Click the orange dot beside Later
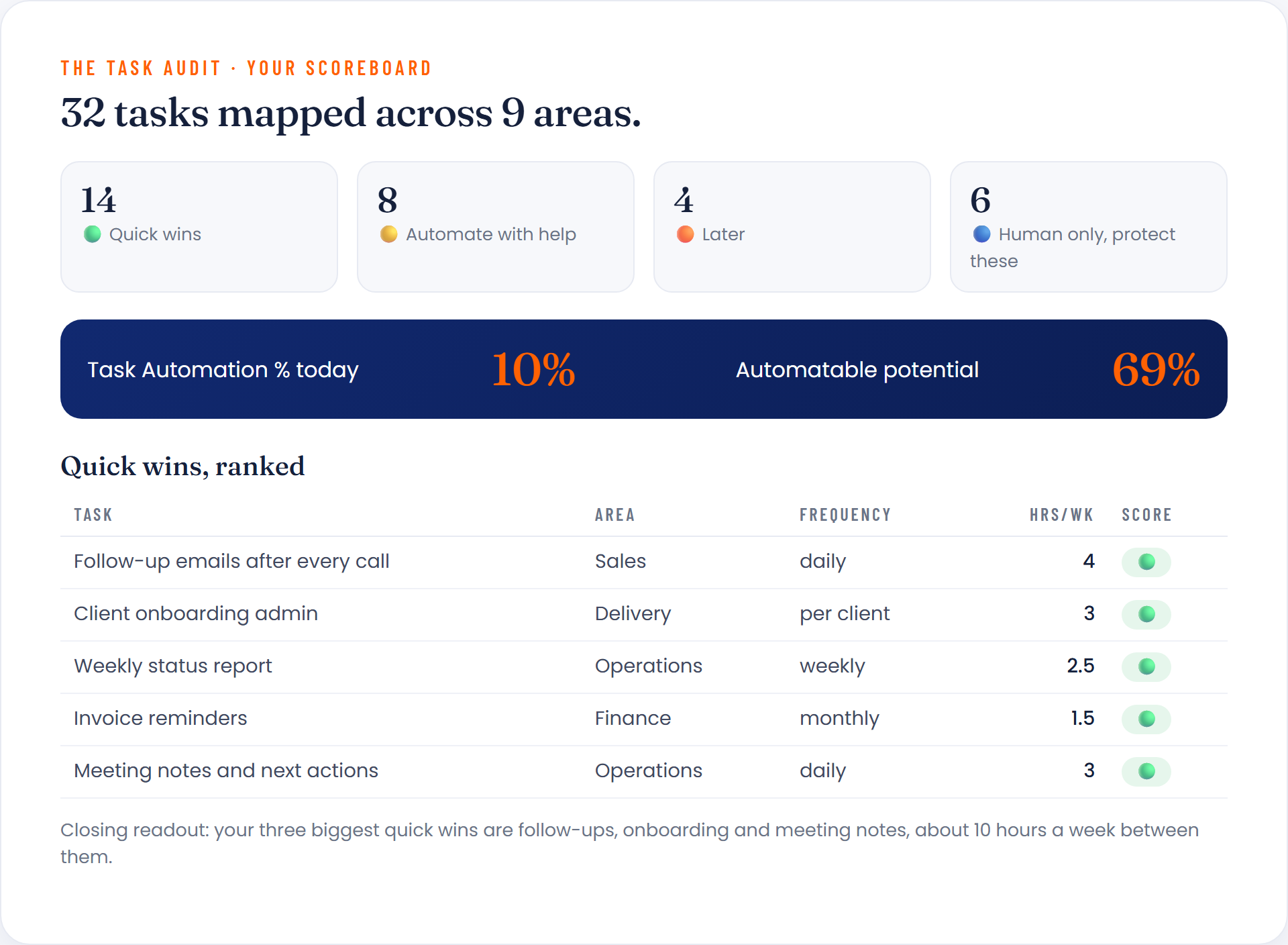 pos(686,234)
